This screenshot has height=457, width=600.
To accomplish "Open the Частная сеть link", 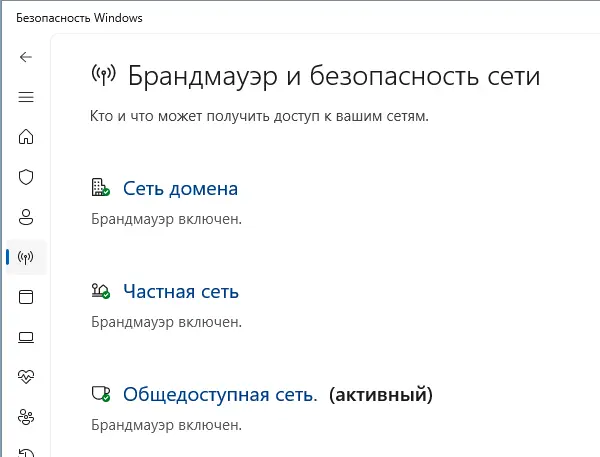I will click(x=180, y=291).
